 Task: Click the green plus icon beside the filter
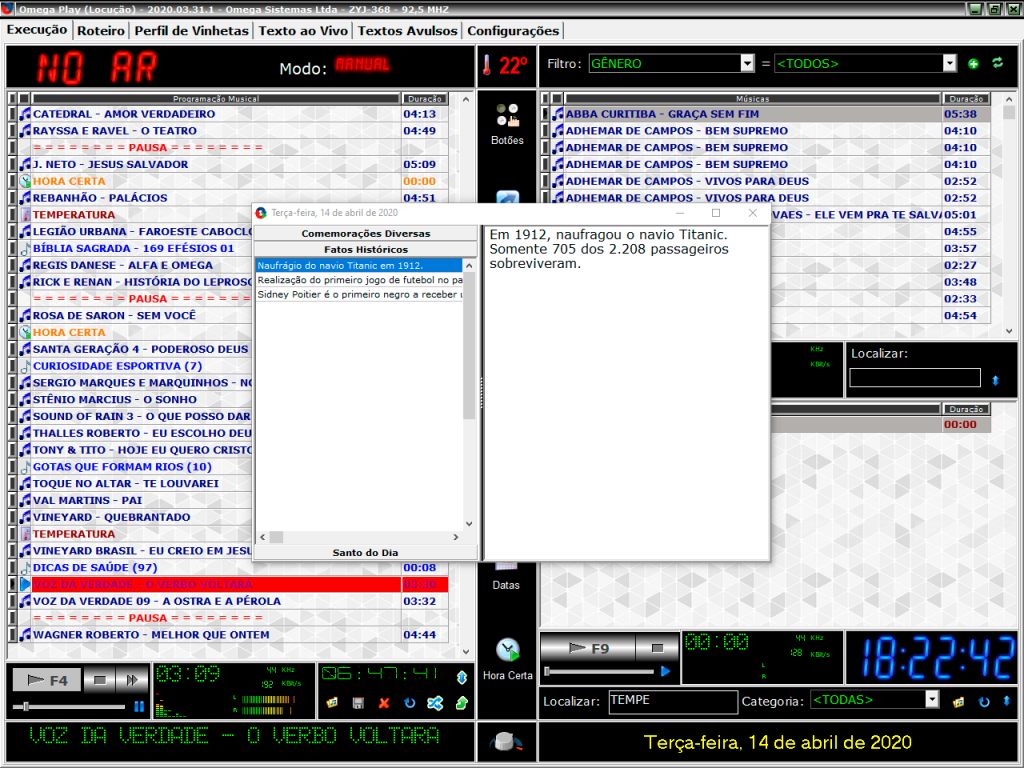pos(974,64)
